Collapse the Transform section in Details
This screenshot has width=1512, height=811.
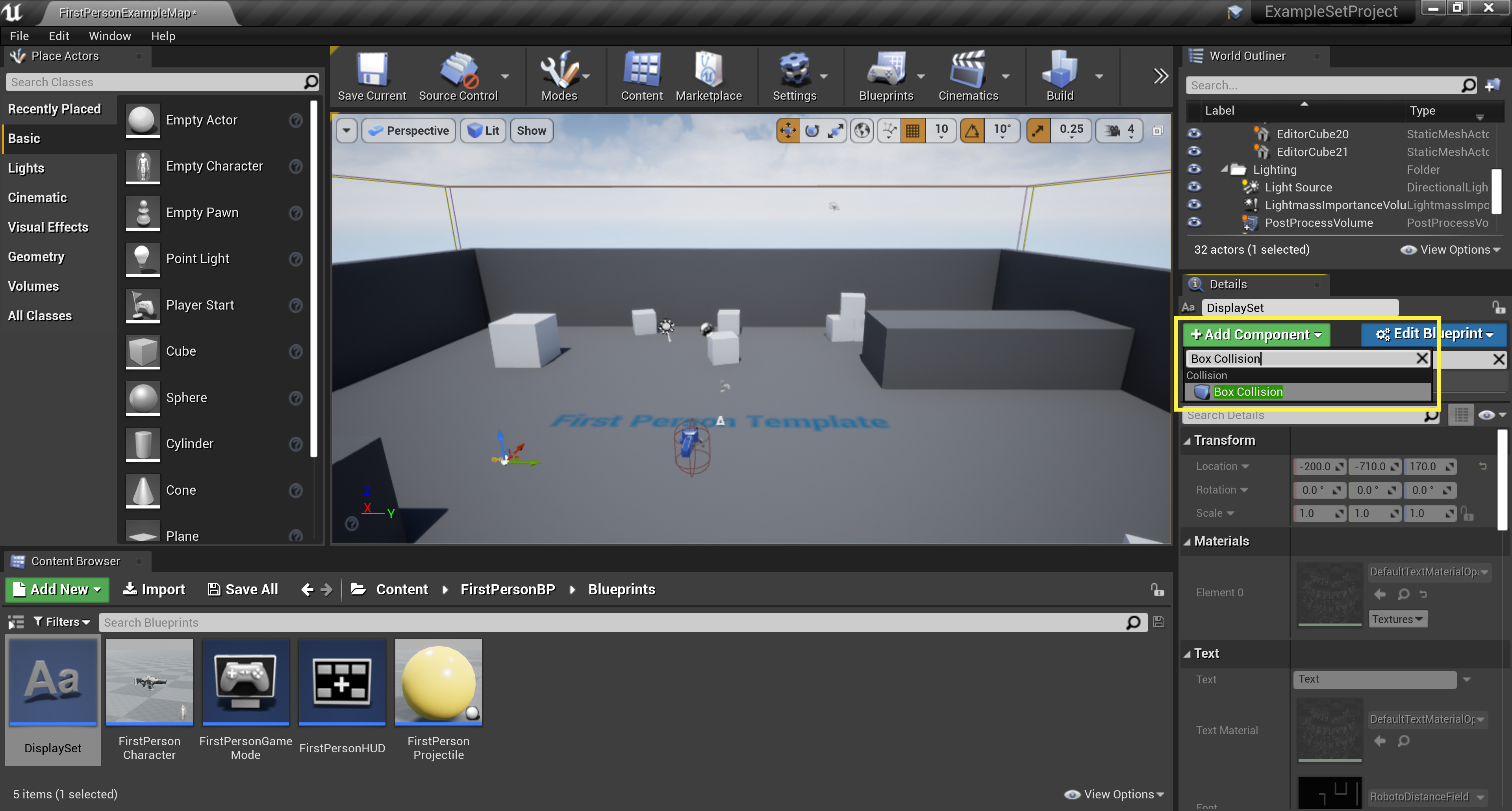(1188, 440)
